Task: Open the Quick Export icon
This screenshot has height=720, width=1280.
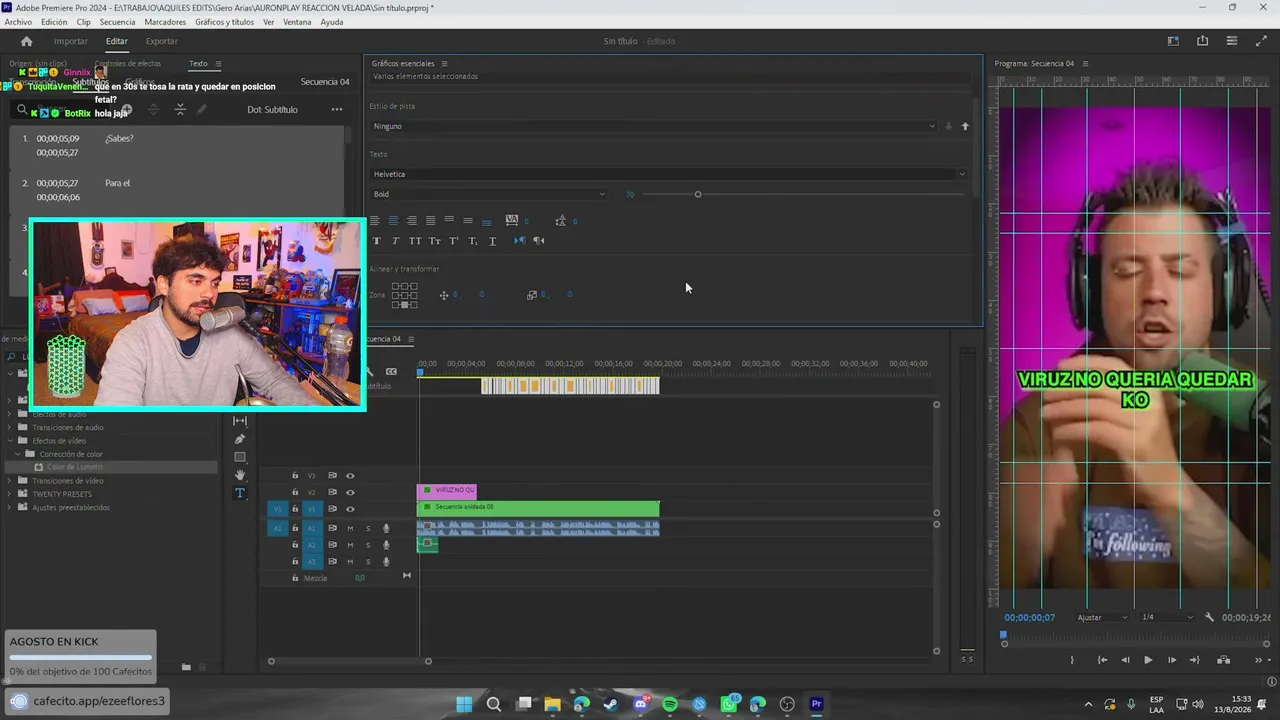Action: coord(1202,41)
